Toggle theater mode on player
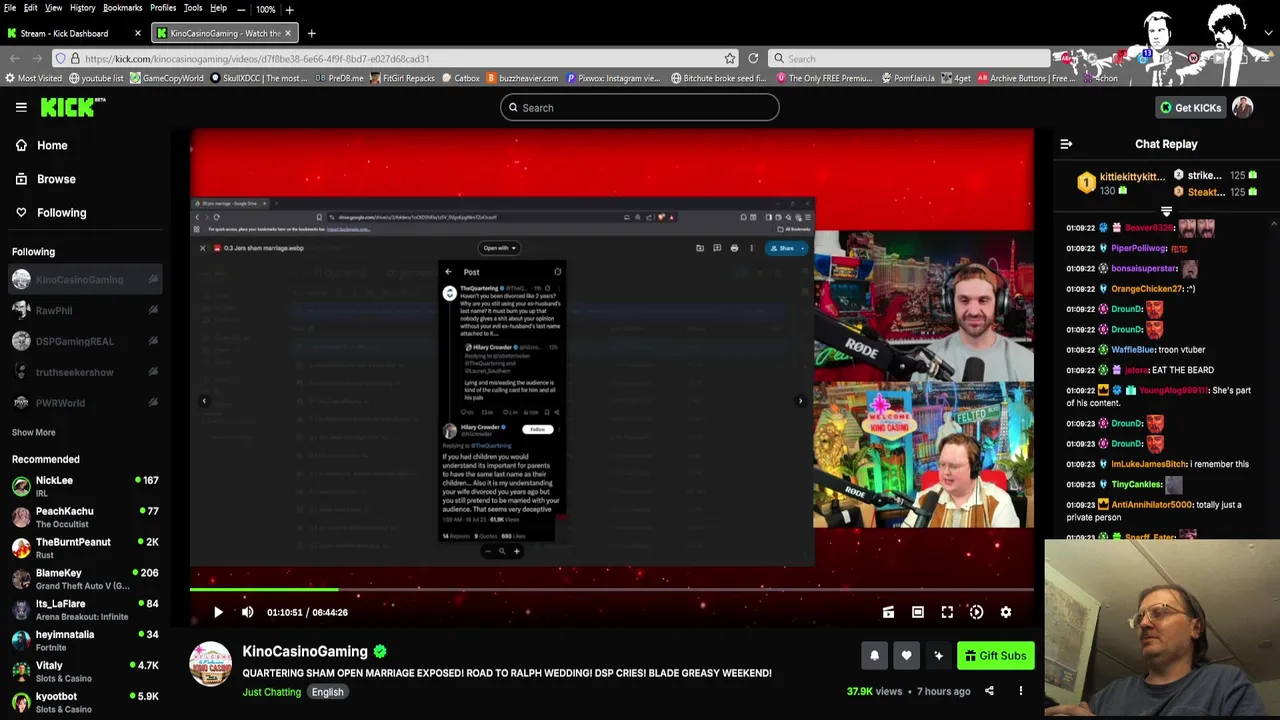 (918, 612)
